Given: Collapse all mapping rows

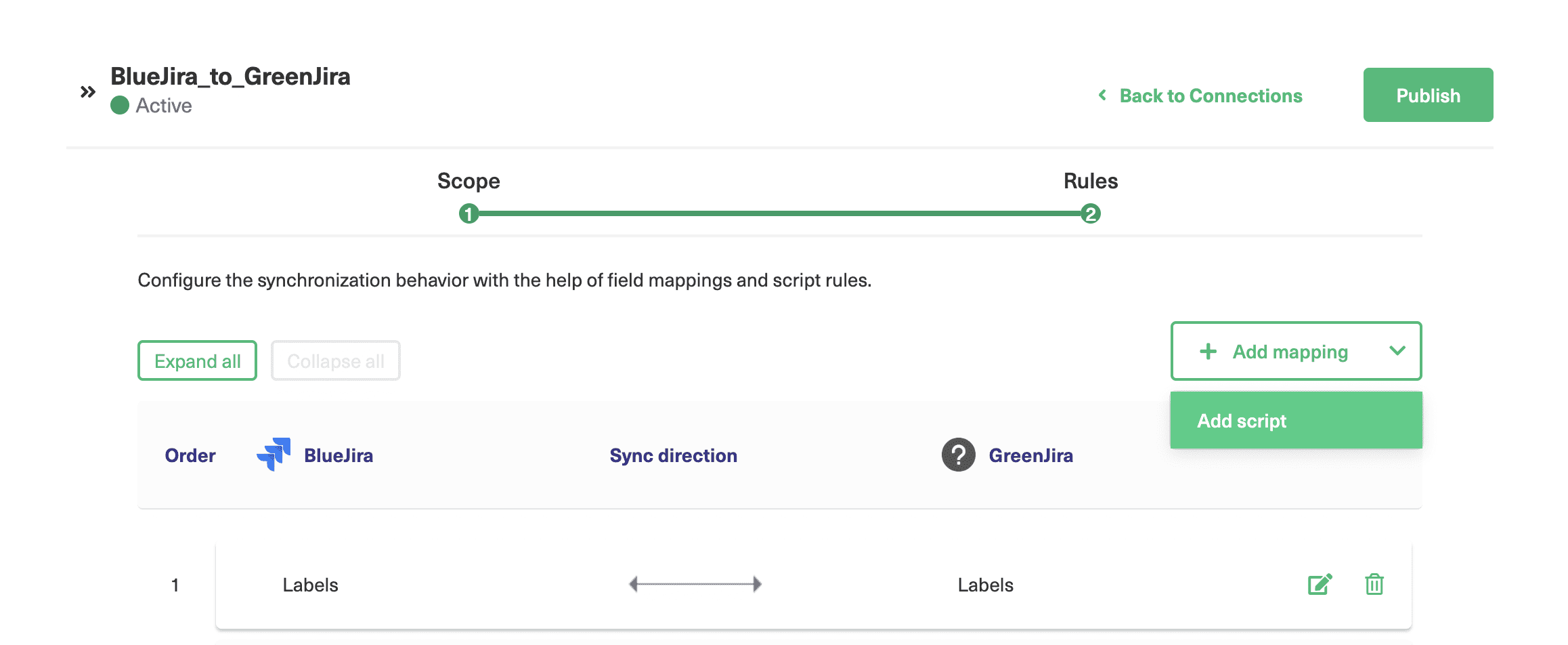Looking at the screenshot, I should (335, 361).
